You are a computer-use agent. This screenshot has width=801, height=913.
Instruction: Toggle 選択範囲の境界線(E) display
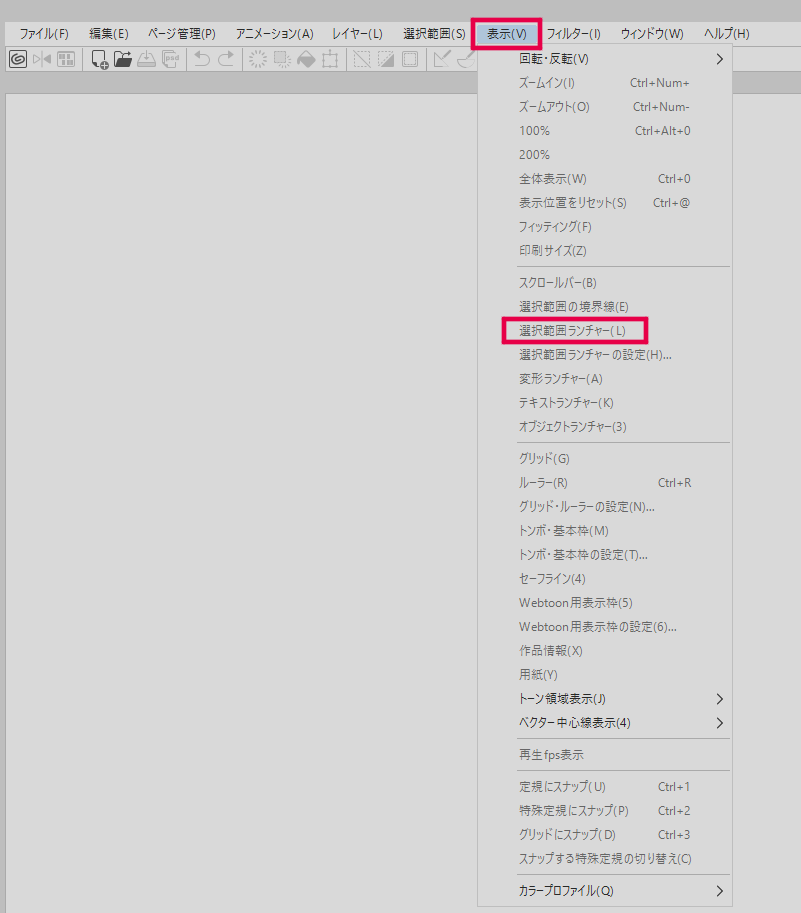pos(605,306)
